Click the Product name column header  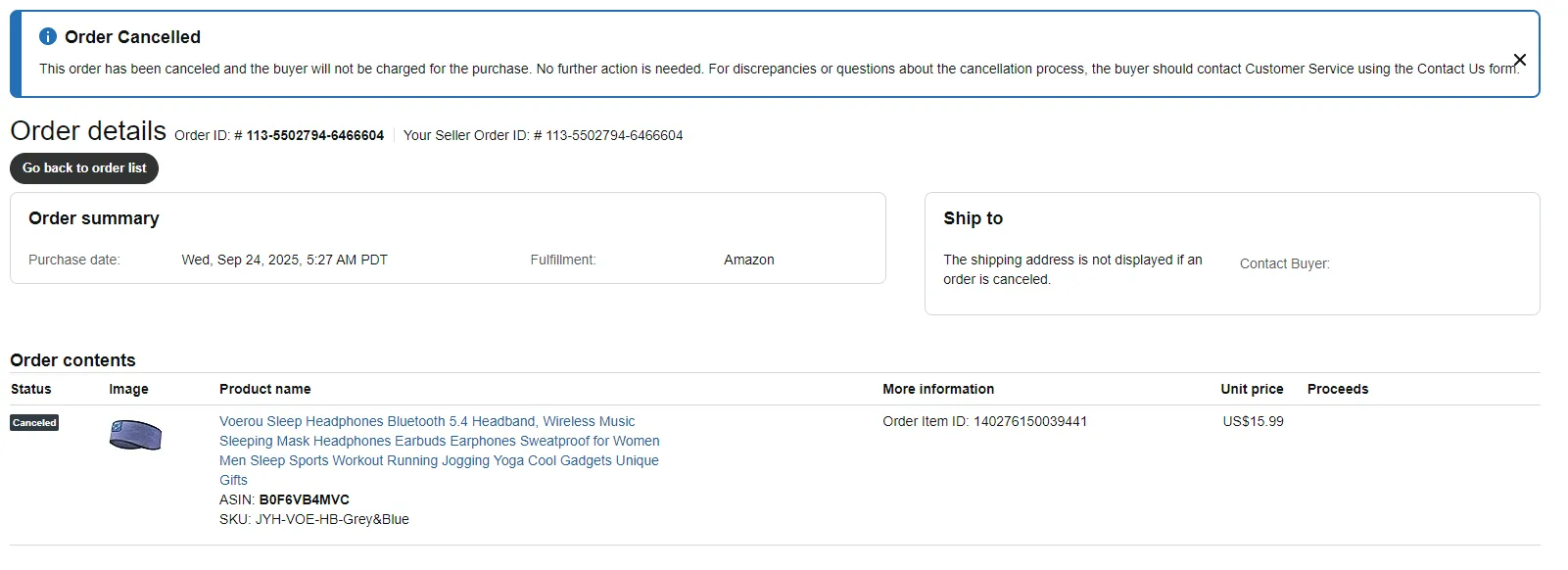[x=264, y=389]
